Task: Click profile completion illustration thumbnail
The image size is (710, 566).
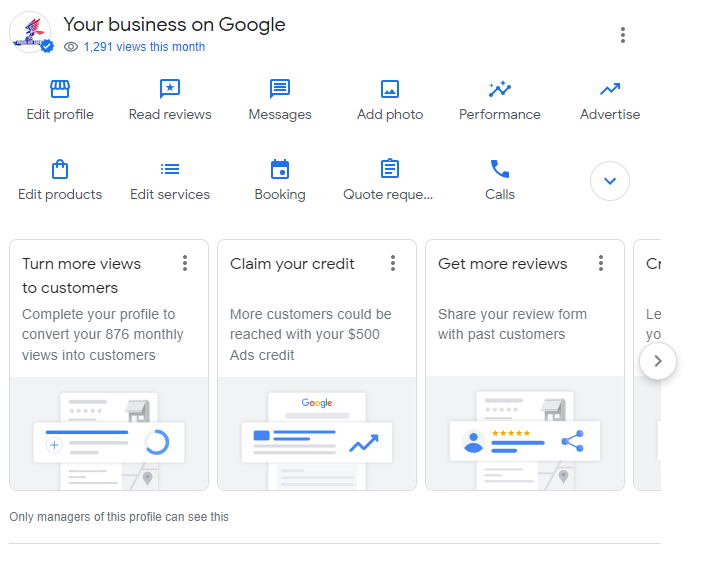Action: (x=109, y=434)
